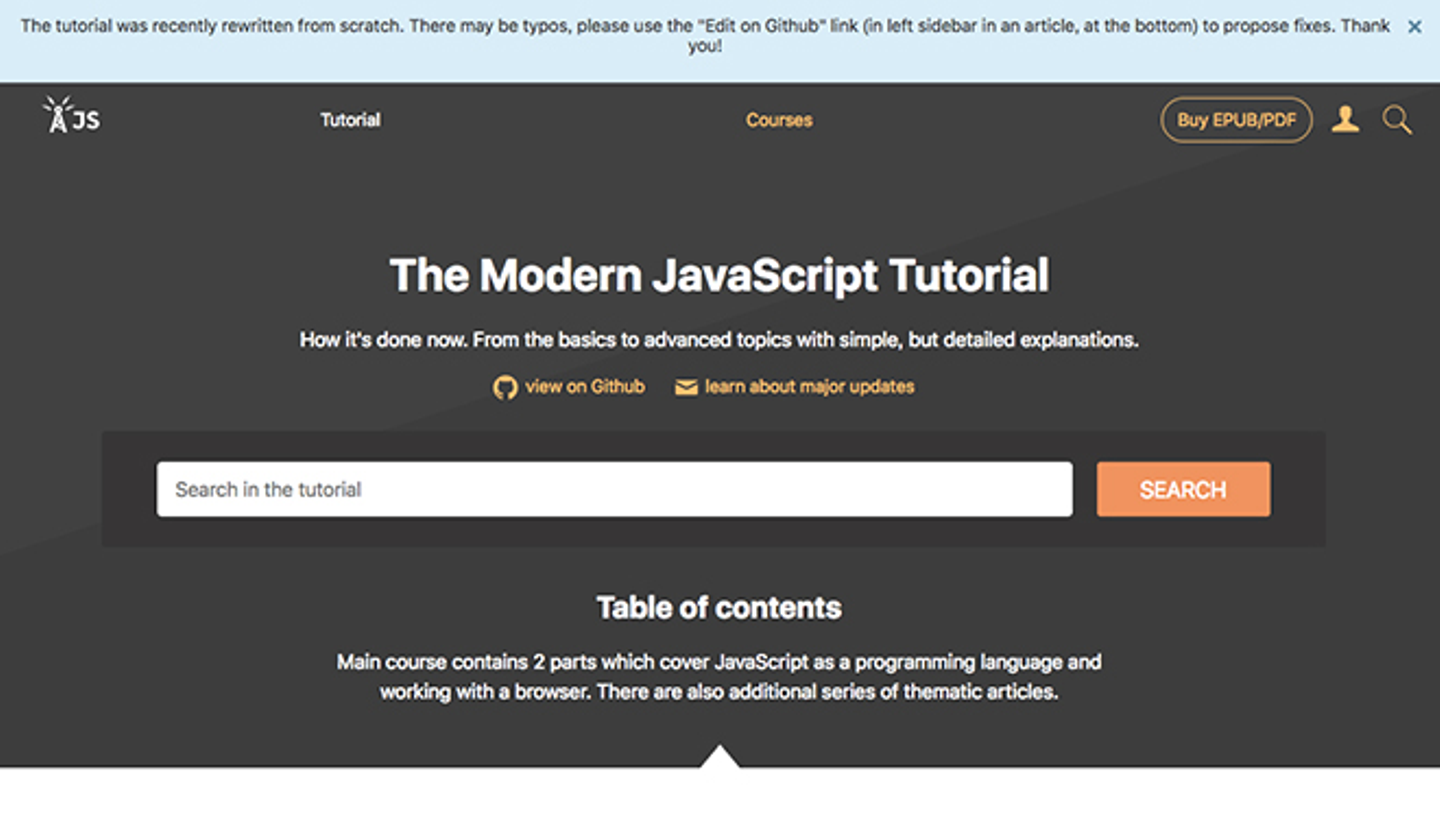
Task: Click the dark panel surrounding the search field
Action: click(x=128, y=489)
